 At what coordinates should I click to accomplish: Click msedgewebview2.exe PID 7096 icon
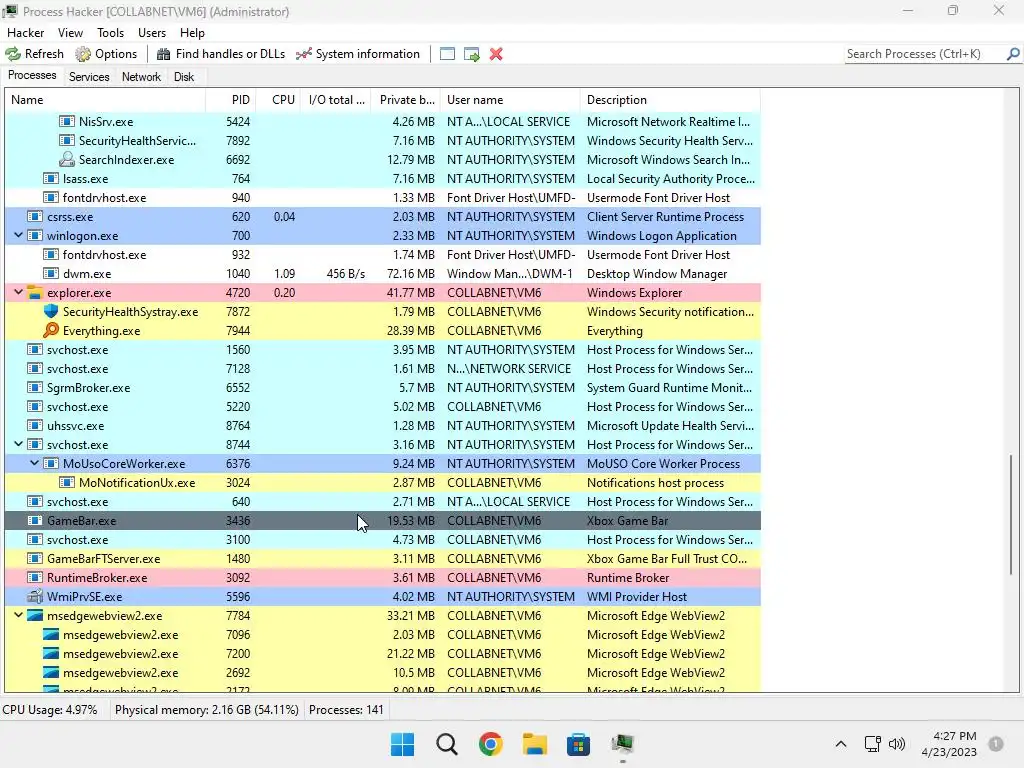click(51, 635)
